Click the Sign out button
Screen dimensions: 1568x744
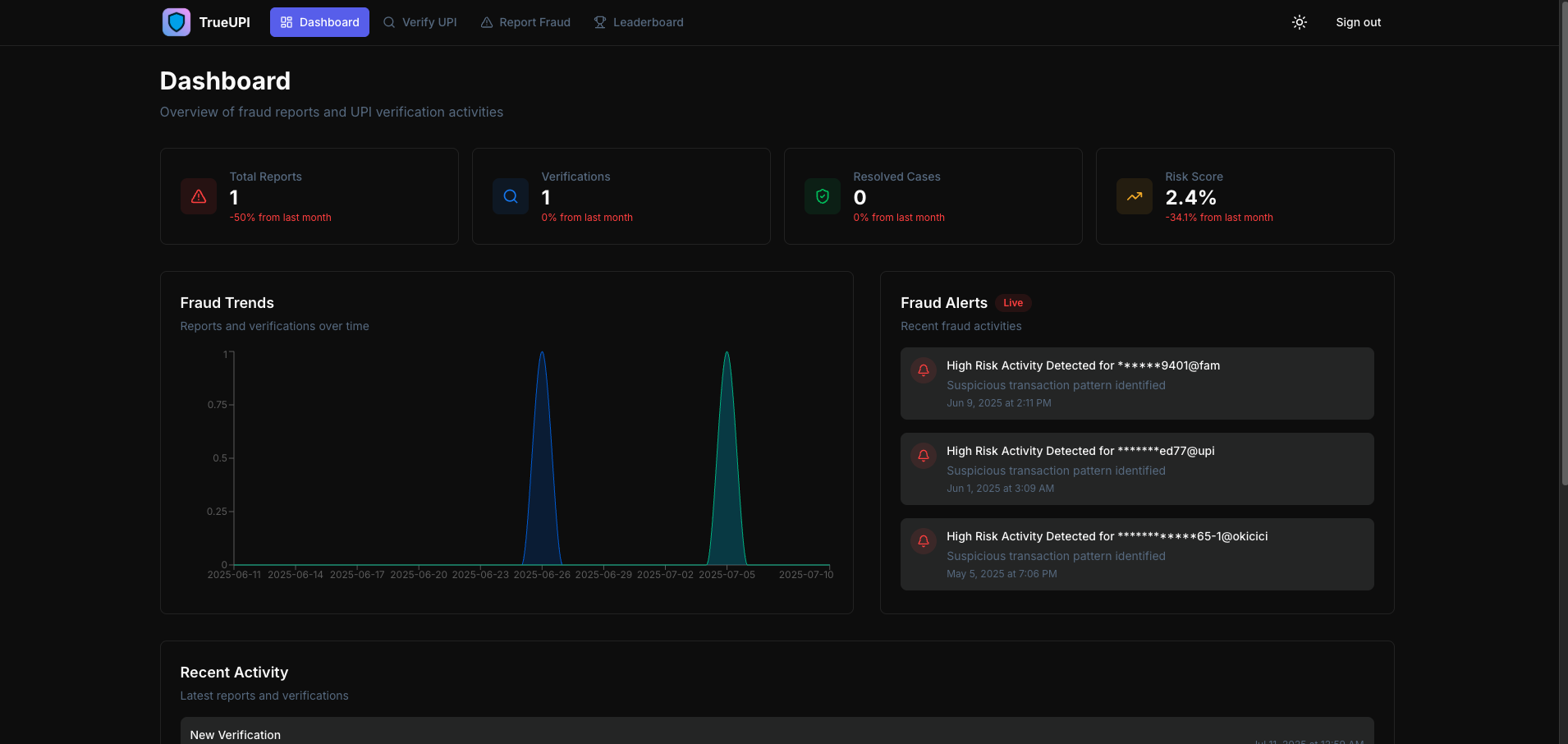(x=1358, y=22)
